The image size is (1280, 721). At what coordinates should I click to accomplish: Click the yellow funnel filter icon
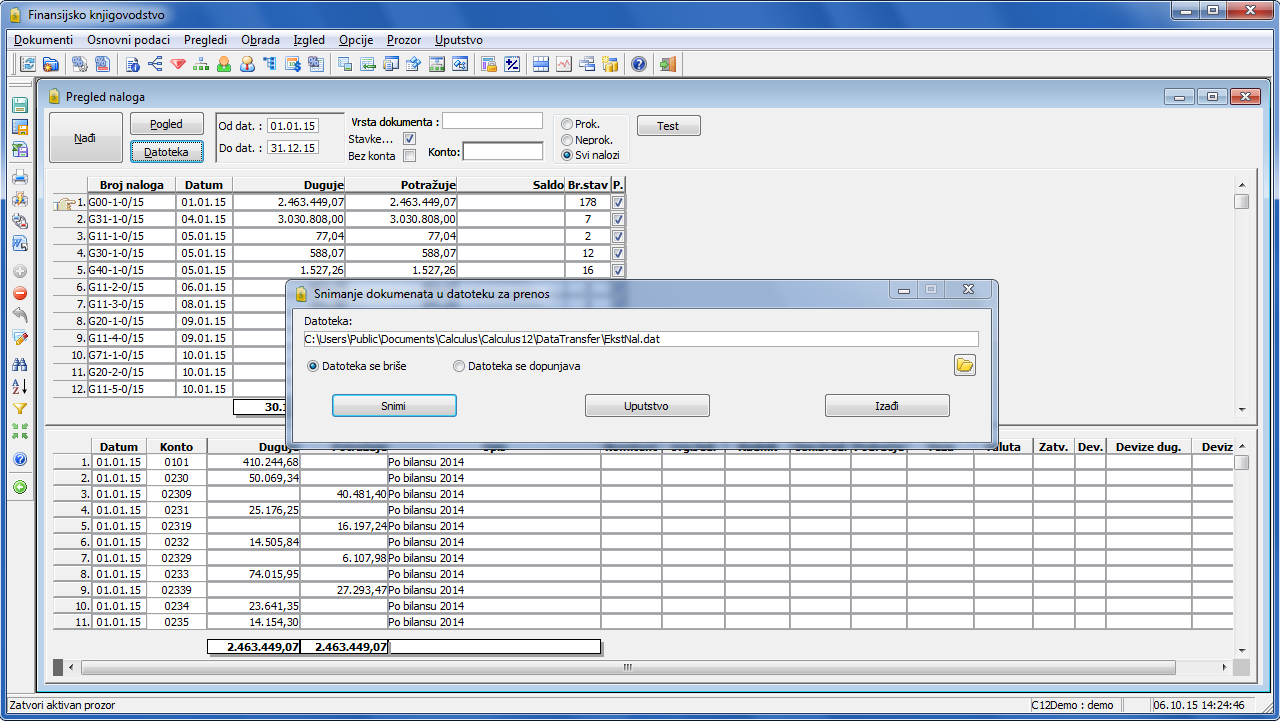(x=19, y=409)
